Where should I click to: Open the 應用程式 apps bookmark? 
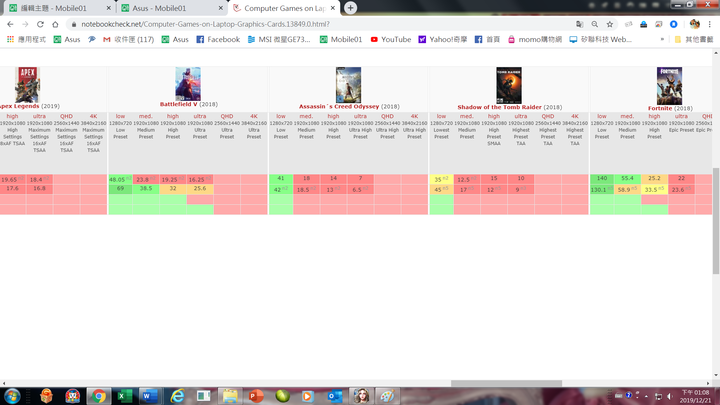pos(26,39)
